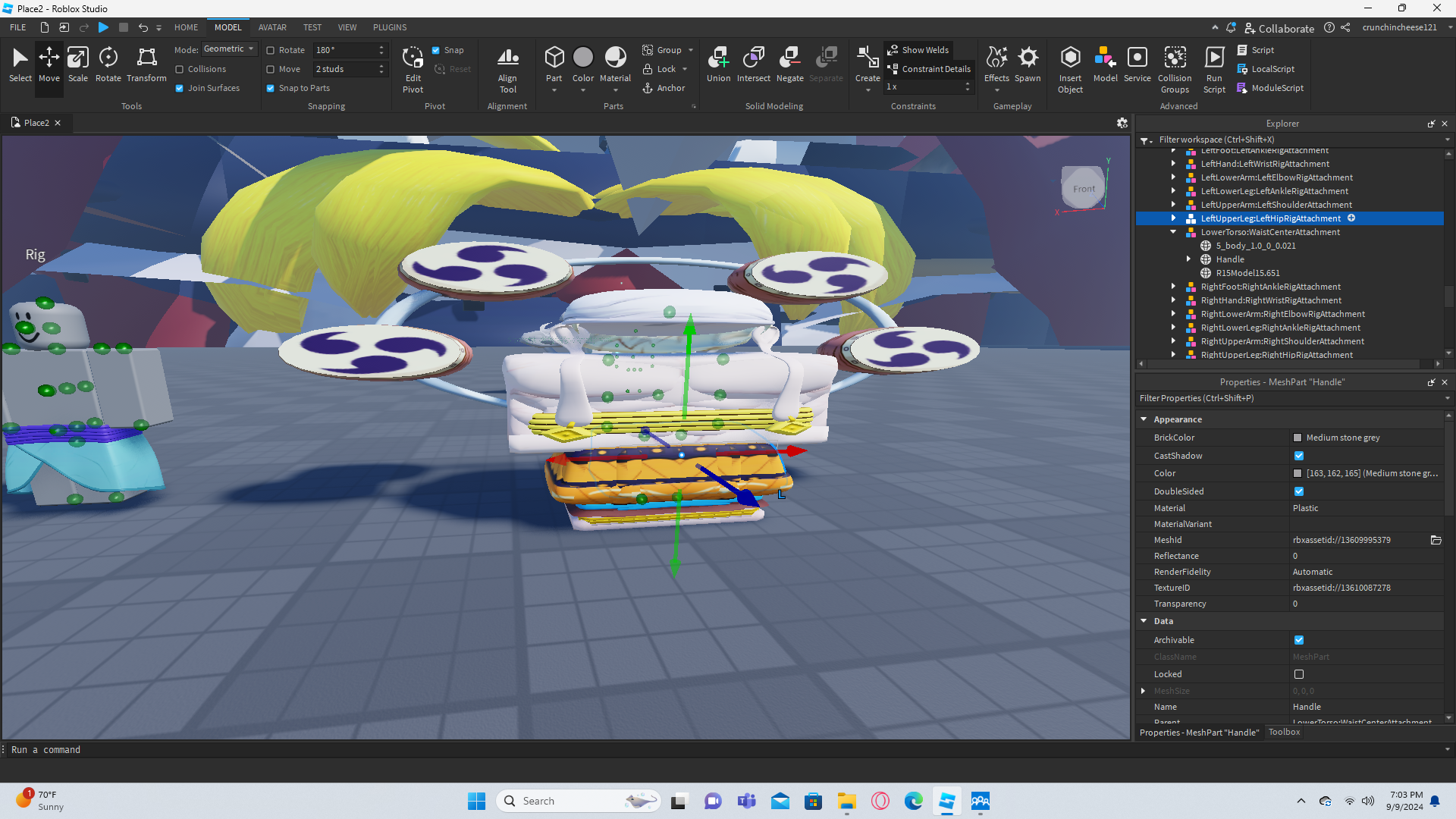Image resolution: width=1456 pixels, height=819 pixels.
Task: Switch to the AVATAR ribbon tab
Action: tap(272, 27)
